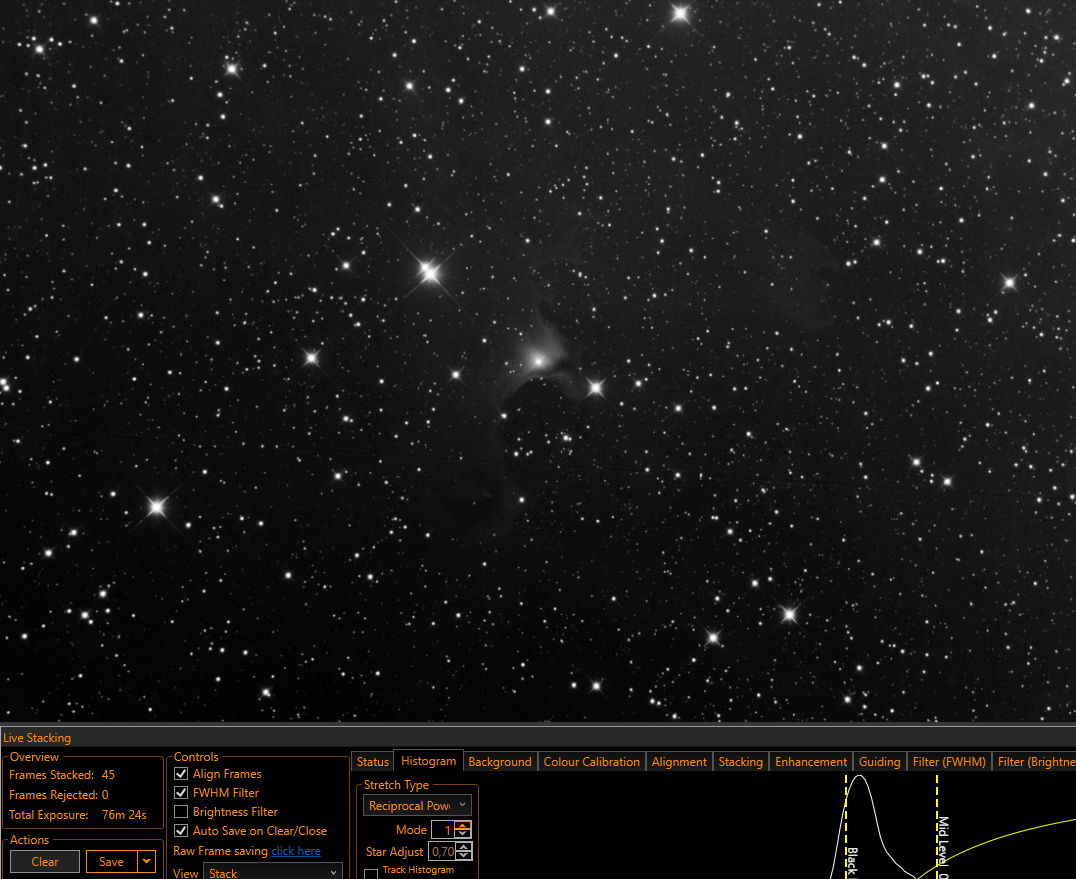Image resolution: width=1076 pixels, height=879 pixels.
Task: Click the Clear button in Actions
Action: tap(45, 862)
